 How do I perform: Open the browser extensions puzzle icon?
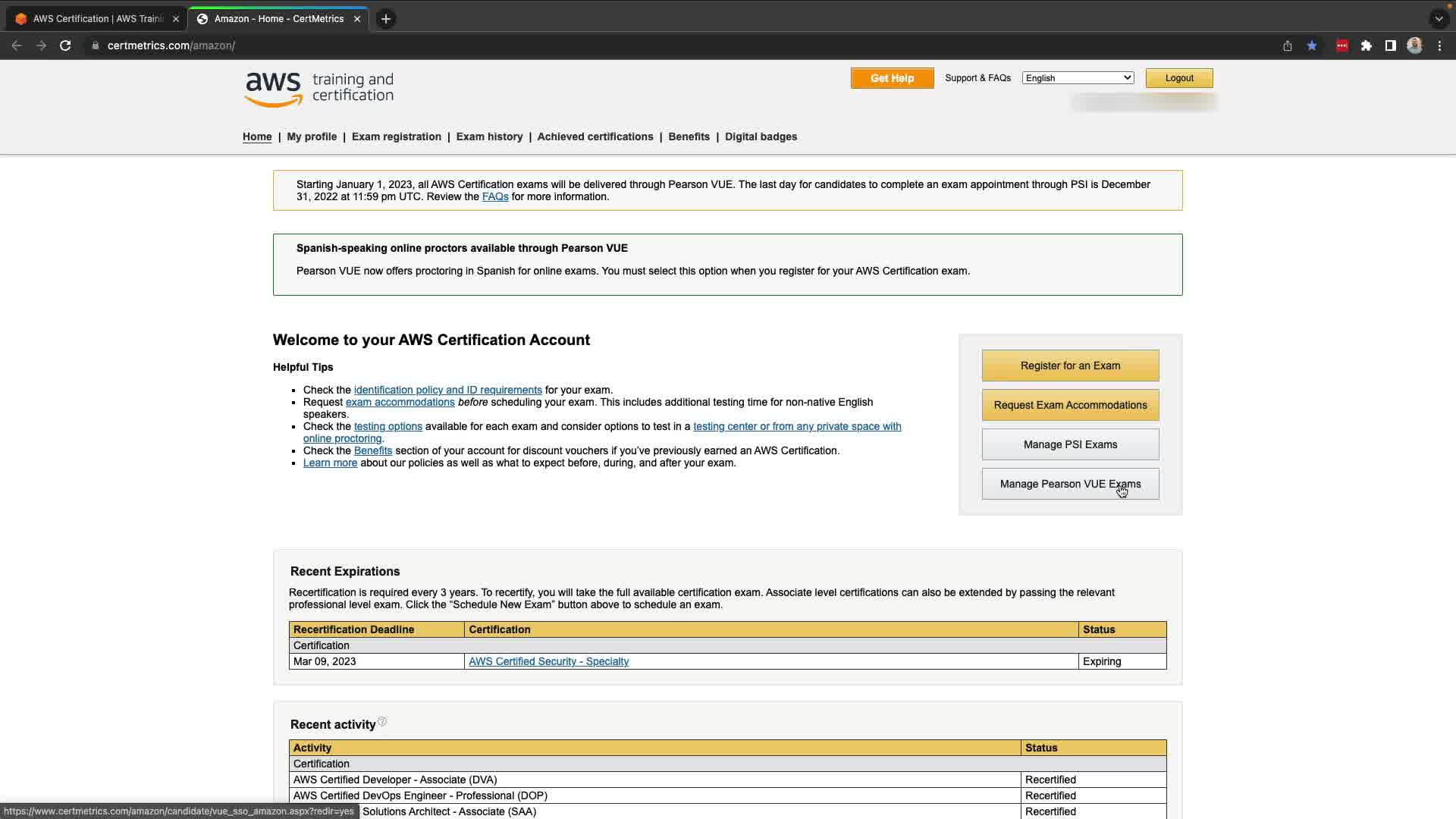coord(1366,45)
